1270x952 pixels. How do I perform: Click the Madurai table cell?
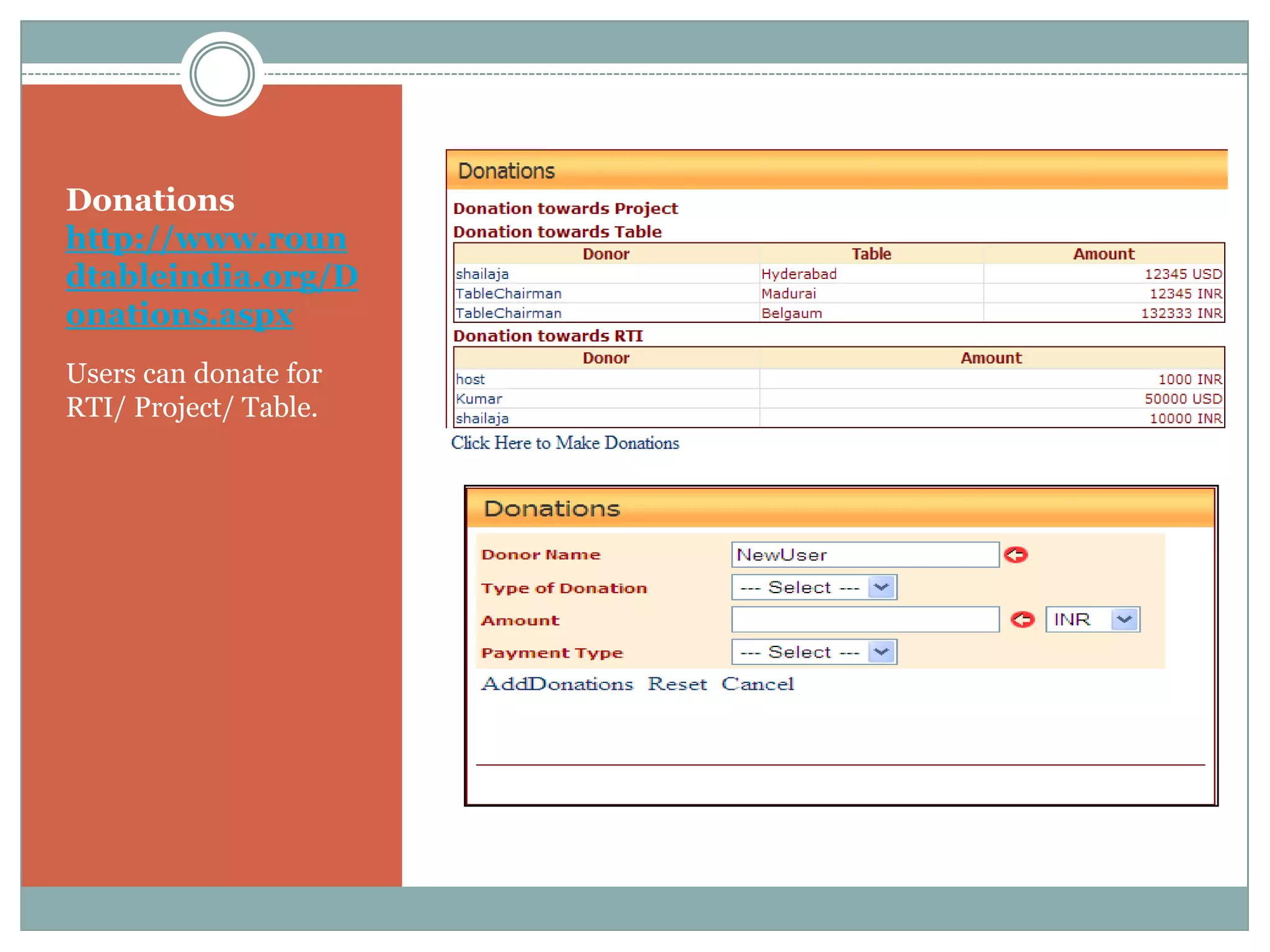(871, 294)
